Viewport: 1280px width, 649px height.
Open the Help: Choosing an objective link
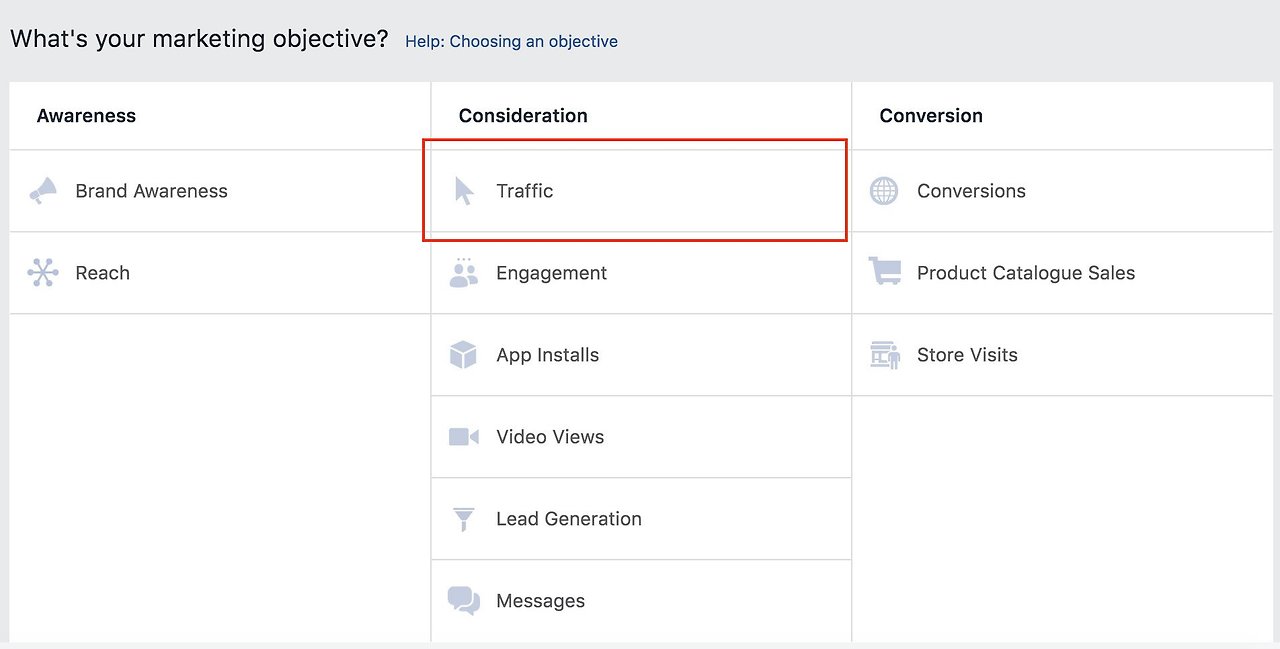tap(511, 41)
